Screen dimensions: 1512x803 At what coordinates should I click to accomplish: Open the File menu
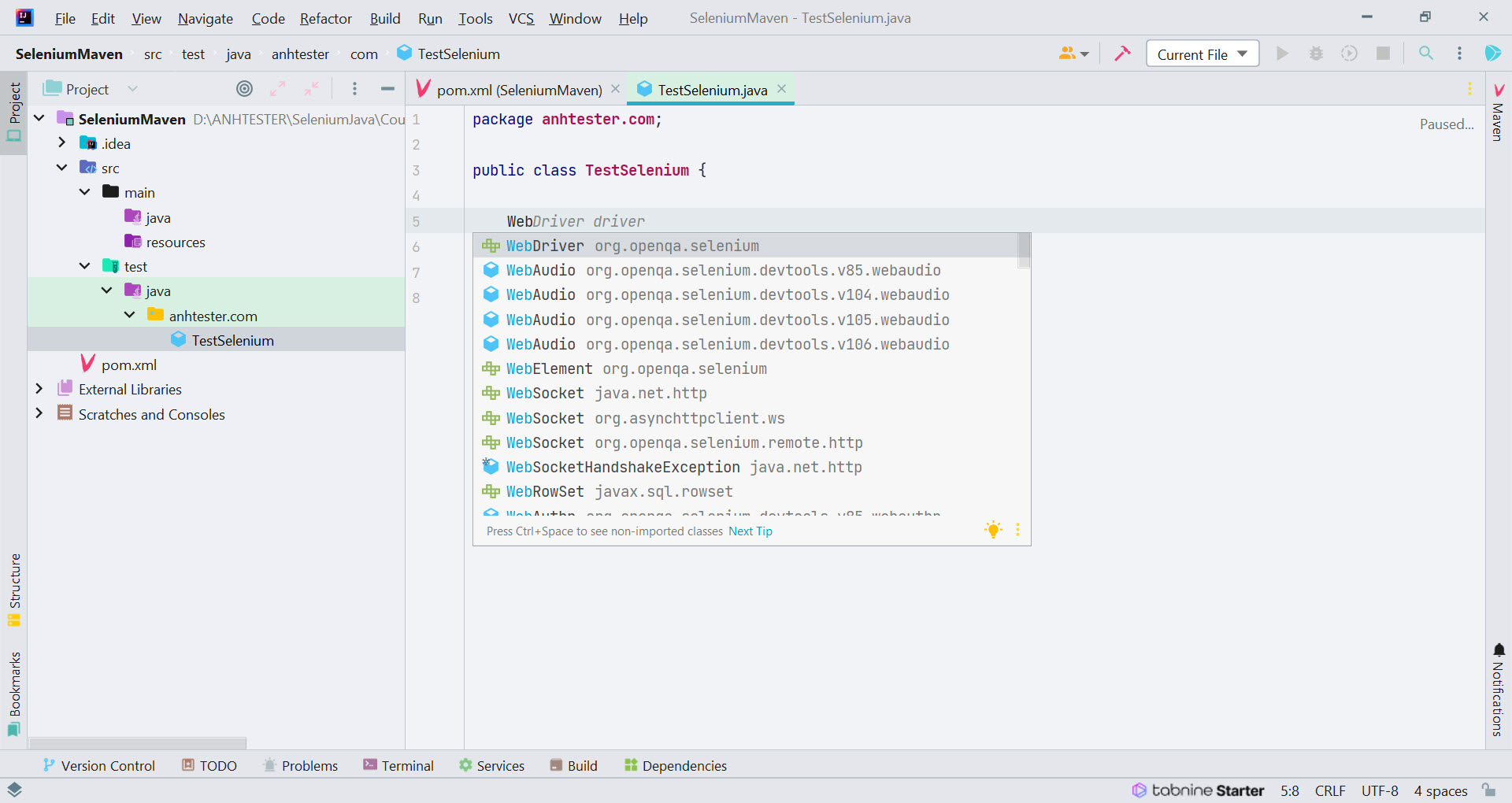65,18
